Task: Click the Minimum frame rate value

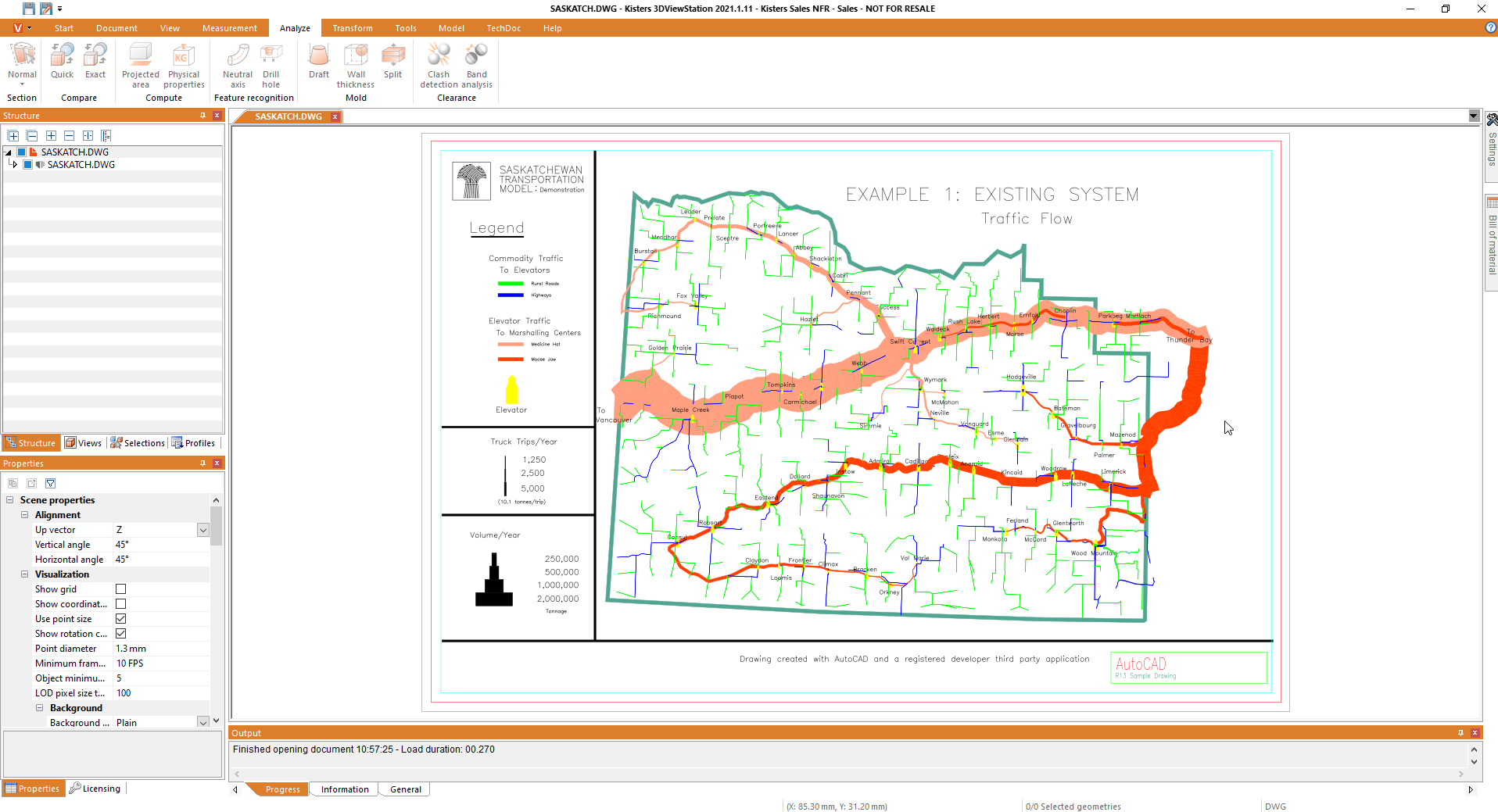Action: click(162, 664)
